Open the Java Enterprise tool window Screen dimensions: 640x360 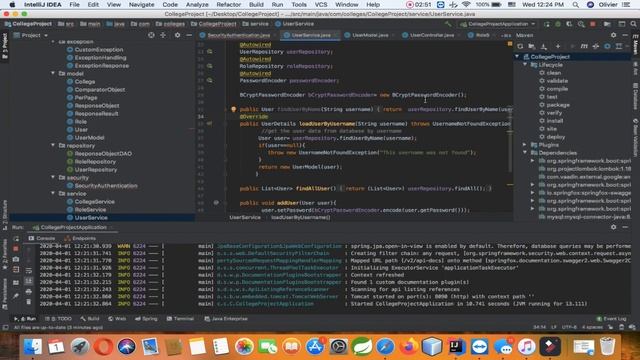(226, 319)
